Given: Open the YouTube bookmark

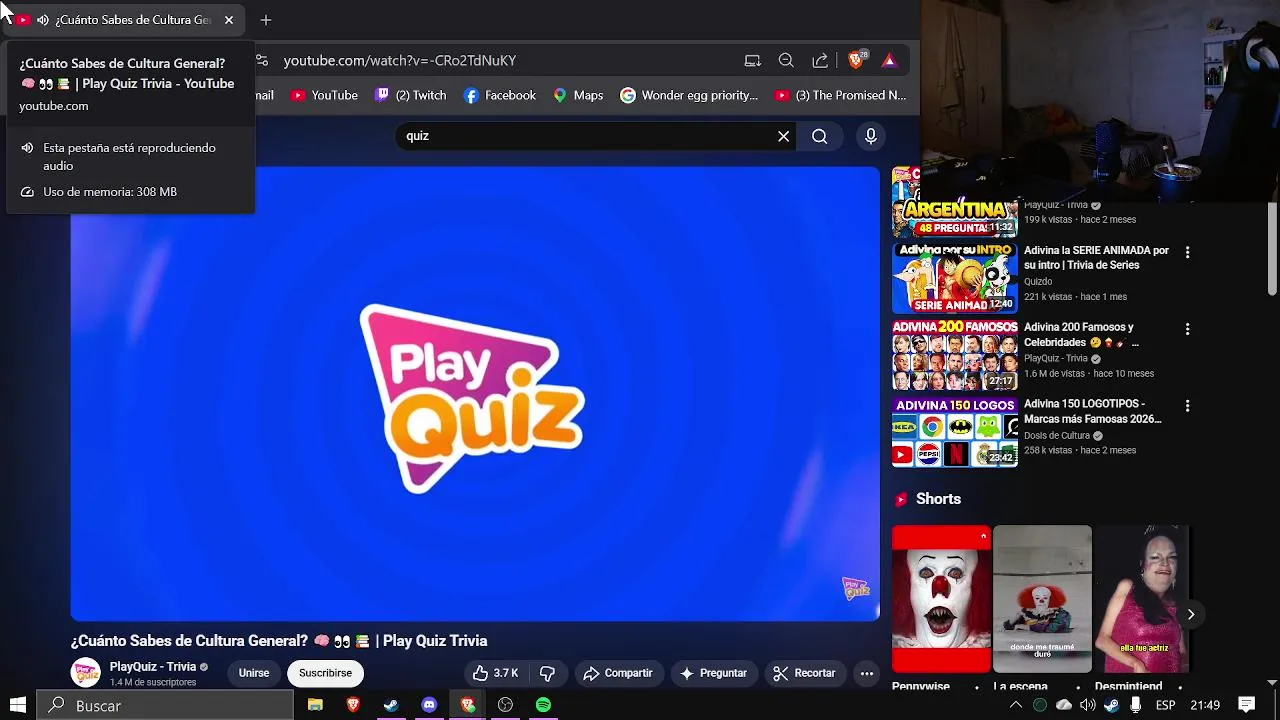Looking at the screenshot, I should pyautogui.click(x=324, y=95).
